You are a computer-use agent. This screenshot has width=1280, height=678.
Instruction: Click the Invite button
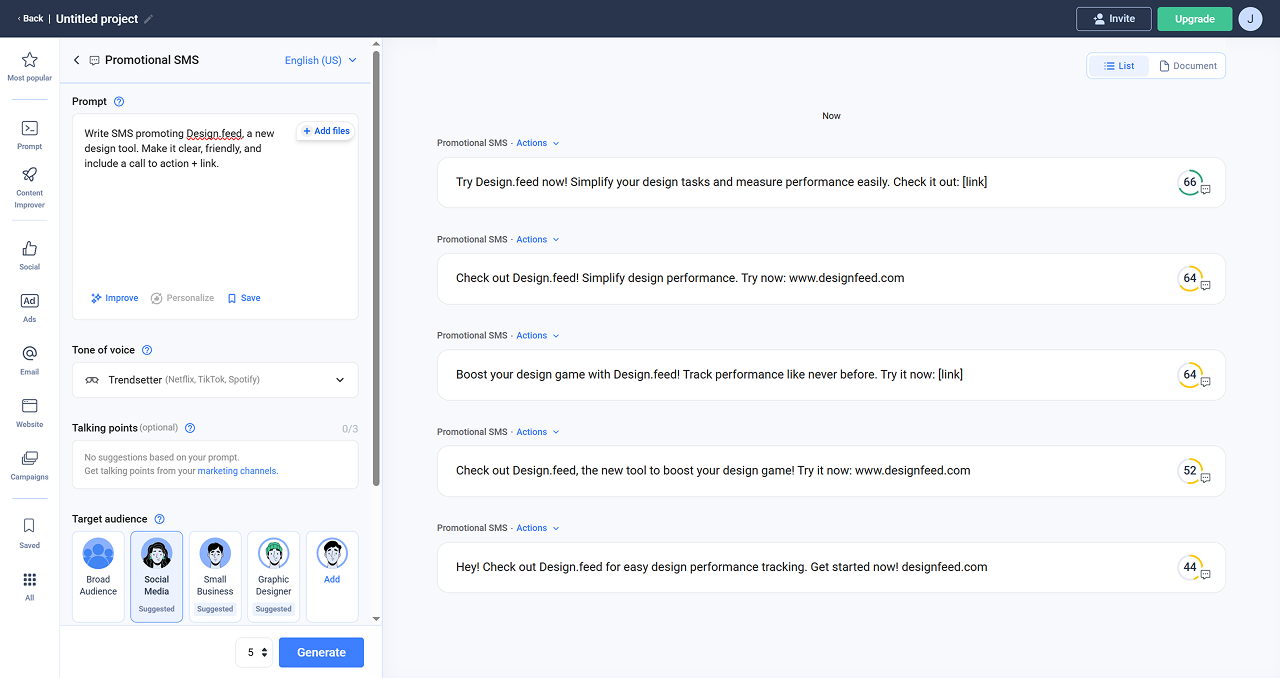tap(1114, 19)
